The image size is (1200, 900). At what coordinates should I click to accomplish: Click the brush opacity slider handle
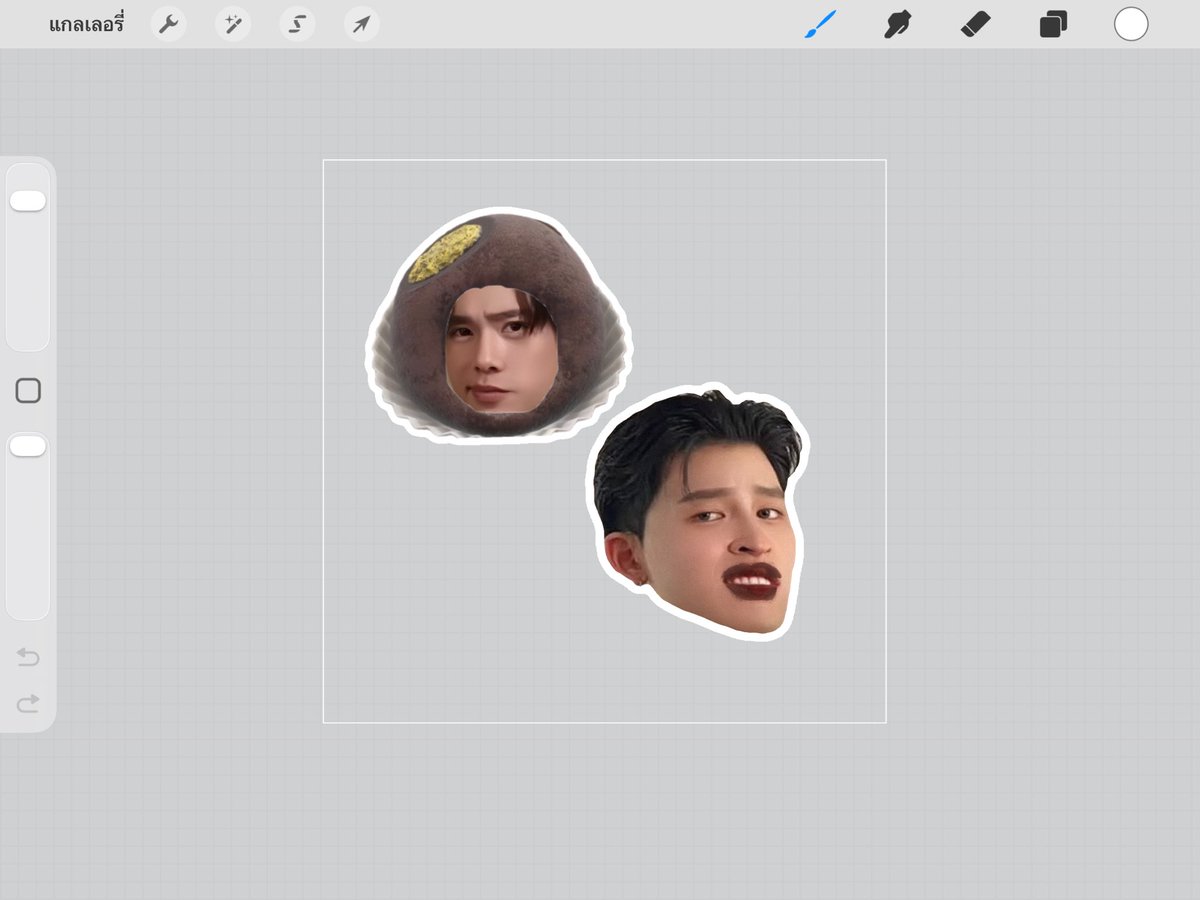coord(28,447)
